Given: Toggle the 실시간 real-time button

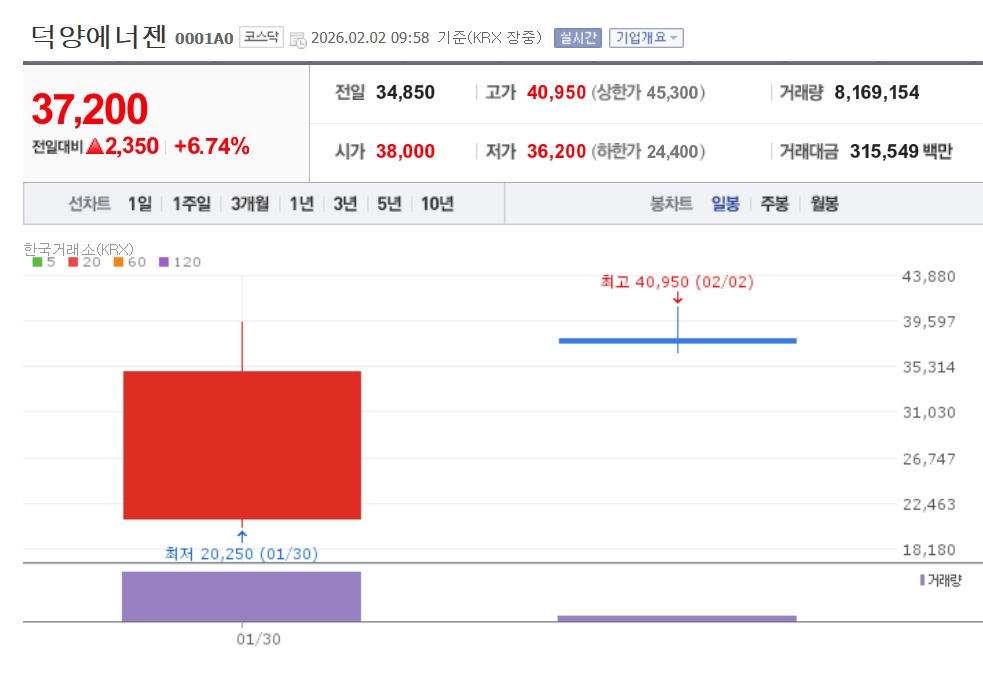Looking at the screenshot, I should click(x=577, y=38).
